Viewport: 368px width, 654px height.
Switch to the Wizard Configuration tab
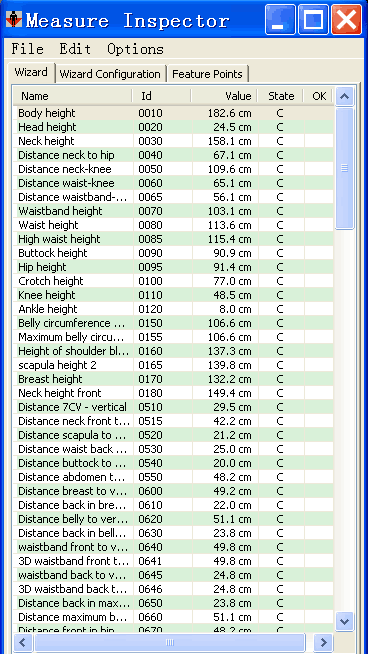(110, 74)
